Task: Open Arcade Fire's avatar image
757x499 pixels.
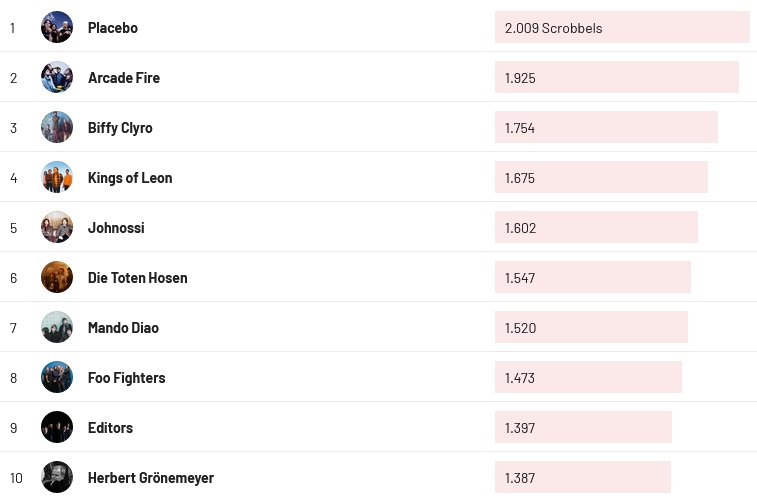Action: [57, 77]
